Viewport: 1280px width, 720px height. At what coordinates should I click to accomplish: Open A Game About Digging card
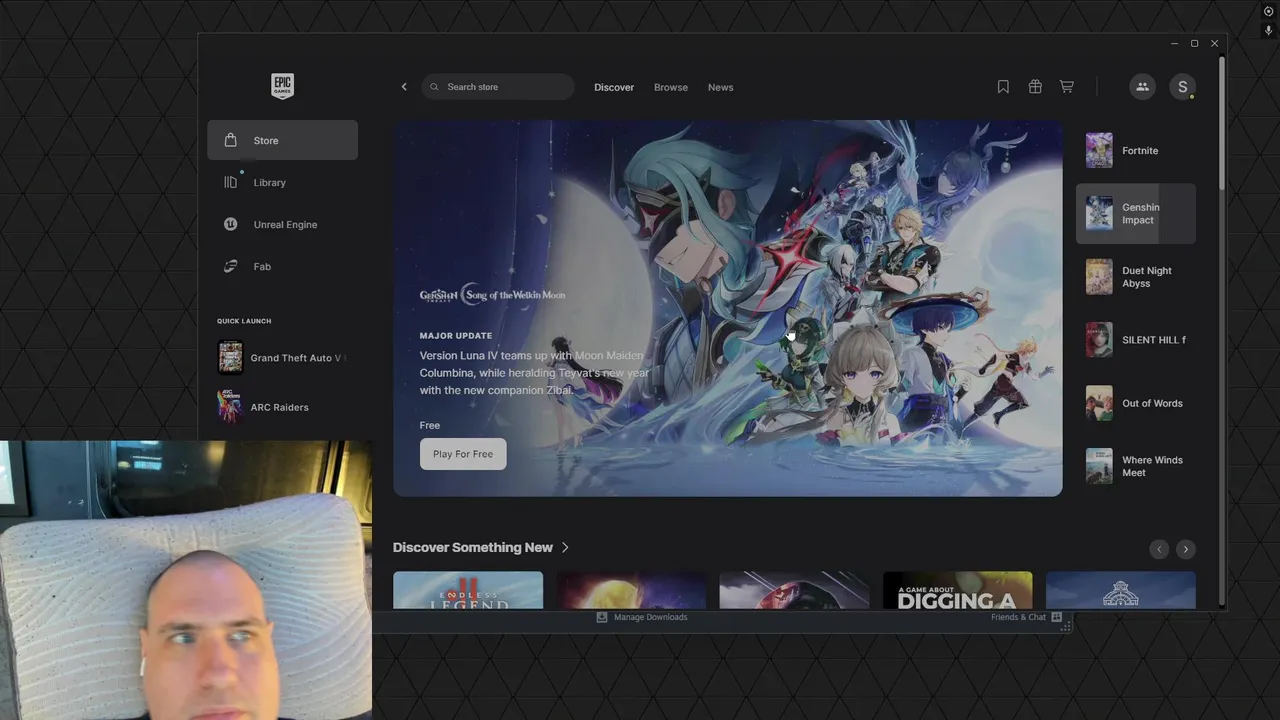coord(957,590)
